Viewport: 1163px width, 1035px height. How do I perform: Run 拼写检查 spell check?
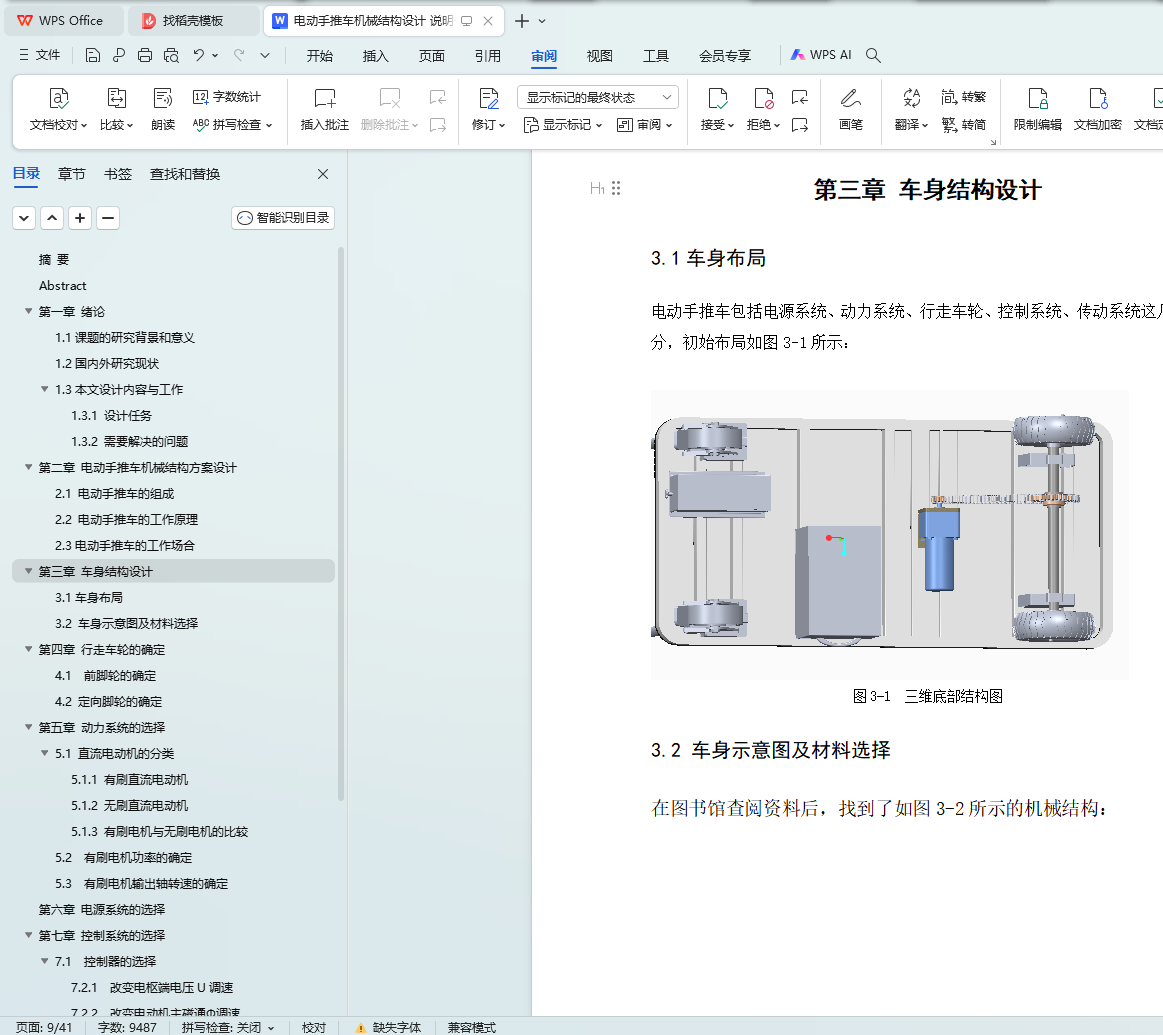tap(232, 125)
